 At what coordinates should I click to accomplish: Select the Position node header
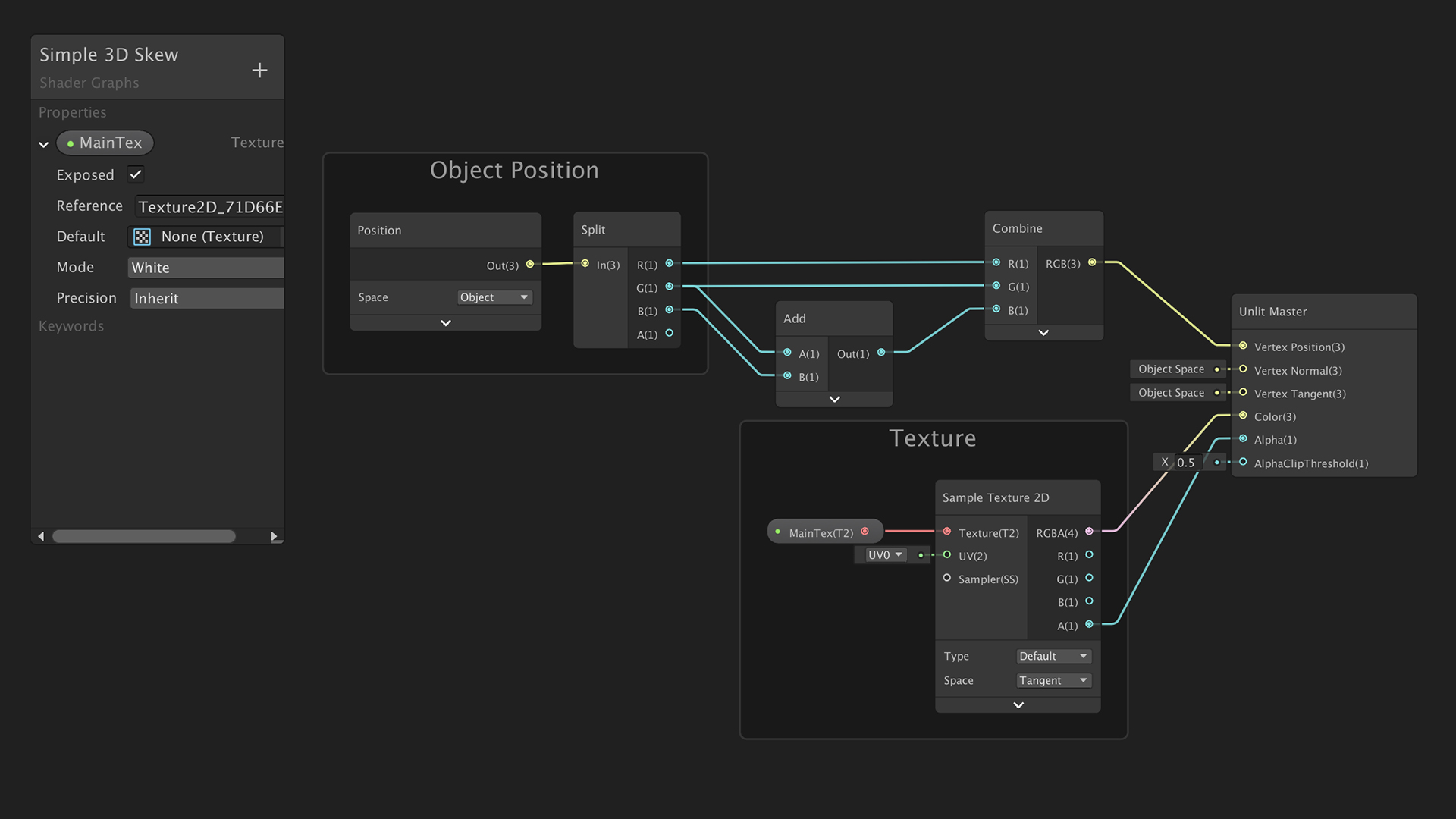(x=446, y=231)
